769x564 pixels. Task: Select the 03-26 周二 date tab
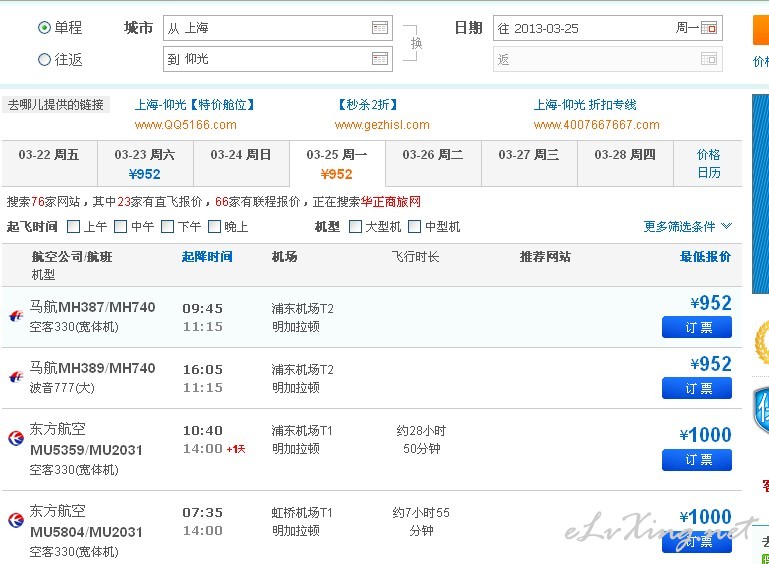(x=434, y=163)
